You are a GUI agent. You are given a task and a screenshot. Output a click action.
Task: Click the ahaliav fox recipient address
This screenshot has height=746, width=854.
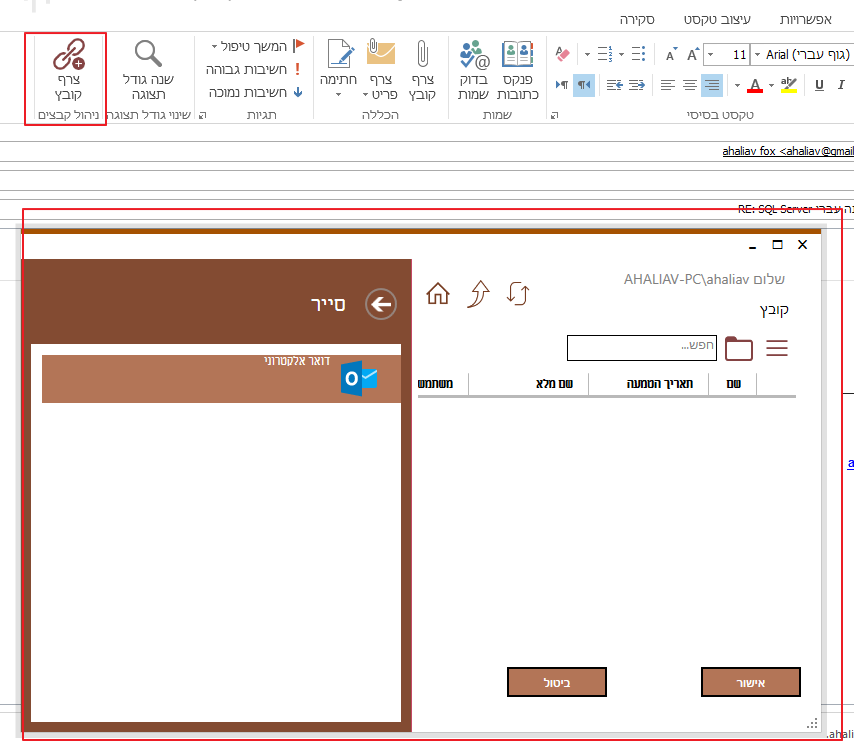(788, 151)
